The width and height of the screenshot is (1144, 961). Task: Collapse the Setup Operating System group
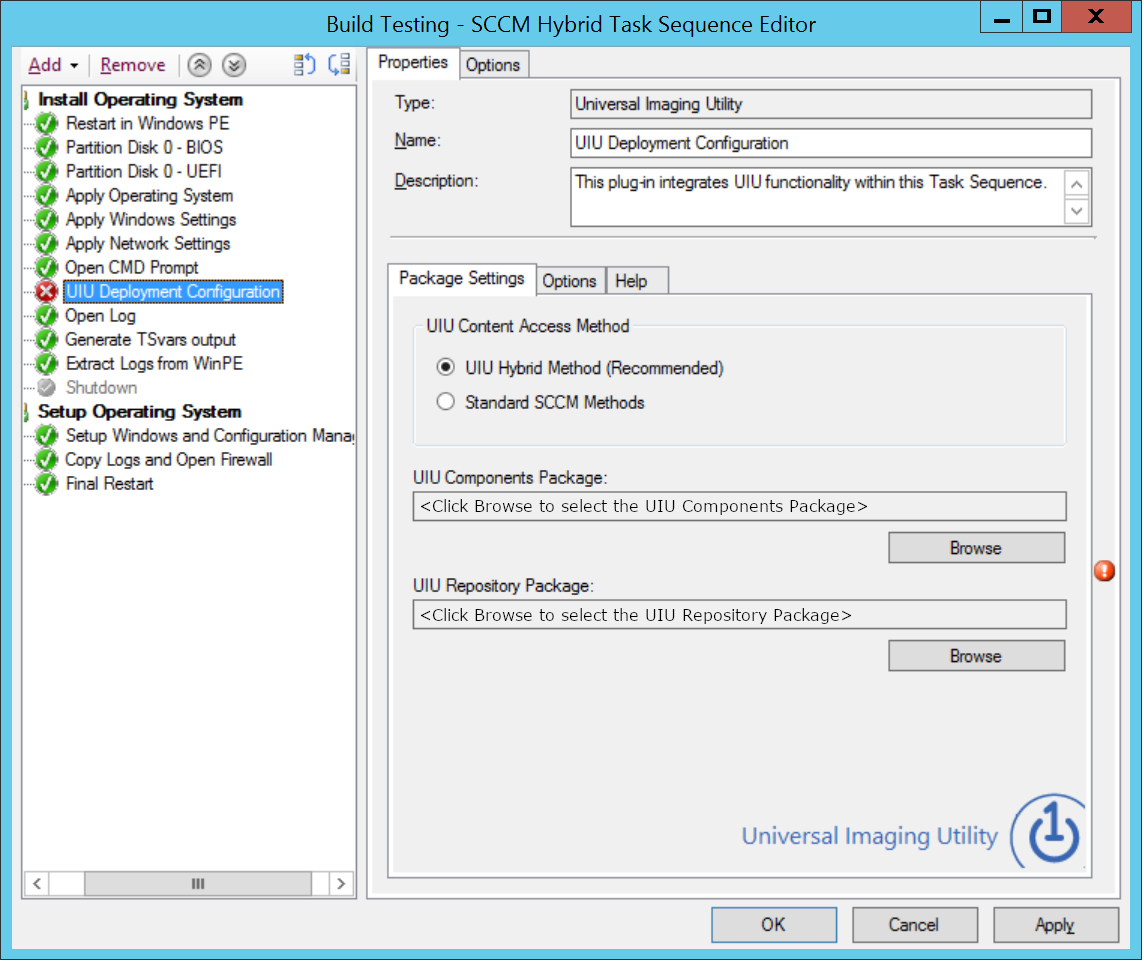(26, 412)
